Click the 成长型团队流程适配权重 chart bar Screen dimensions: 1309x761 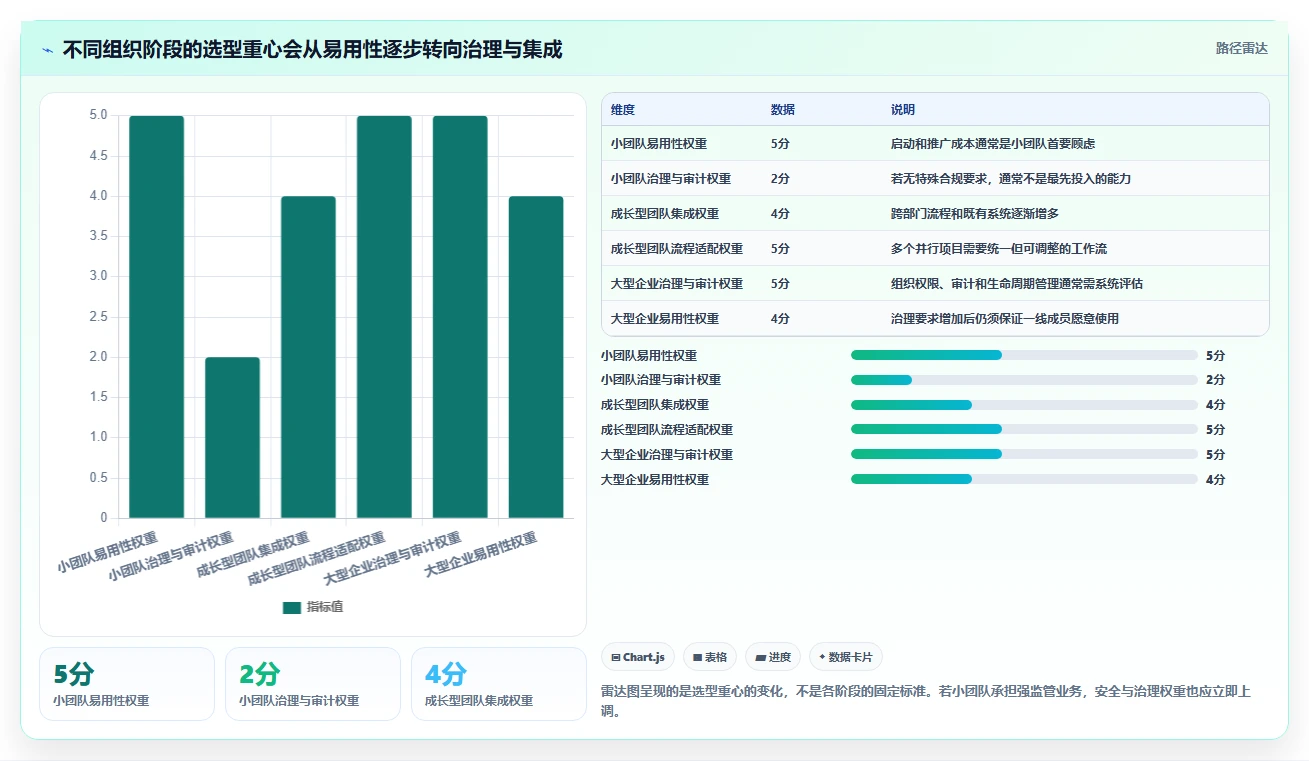[x=384, y=317]
